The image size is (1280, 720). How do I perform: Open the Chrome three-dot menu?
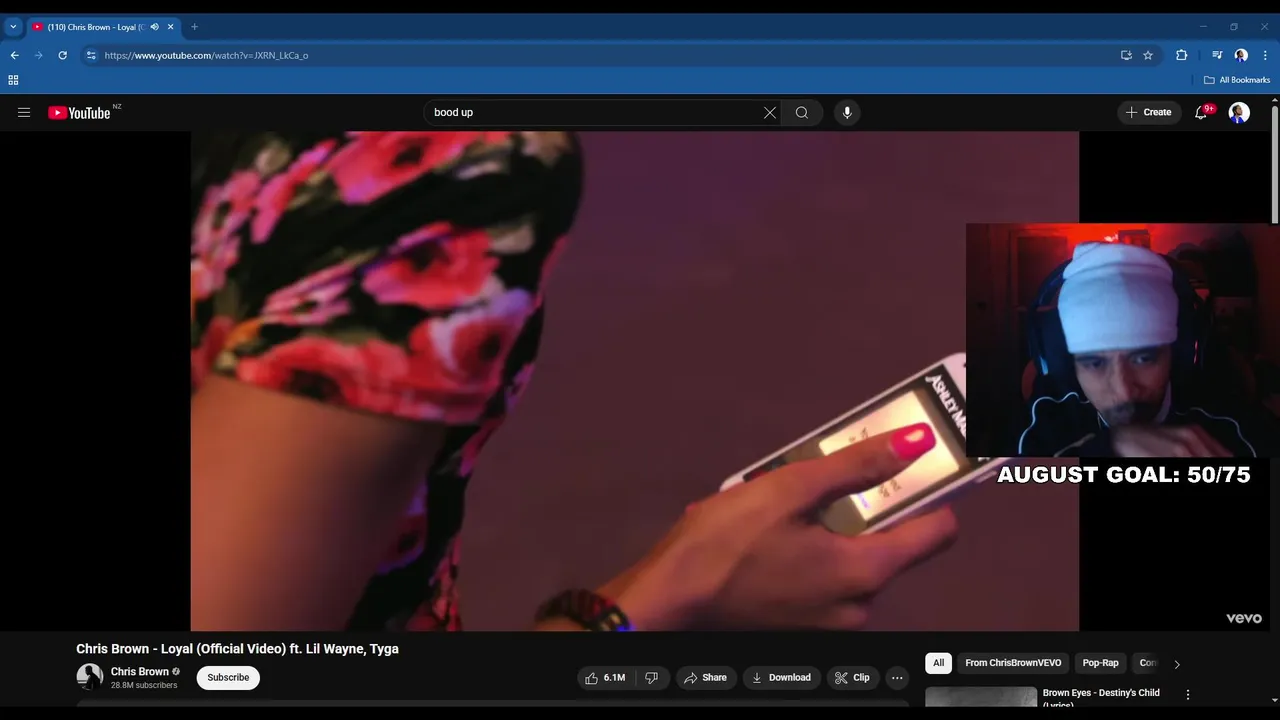click(1265, 55)
